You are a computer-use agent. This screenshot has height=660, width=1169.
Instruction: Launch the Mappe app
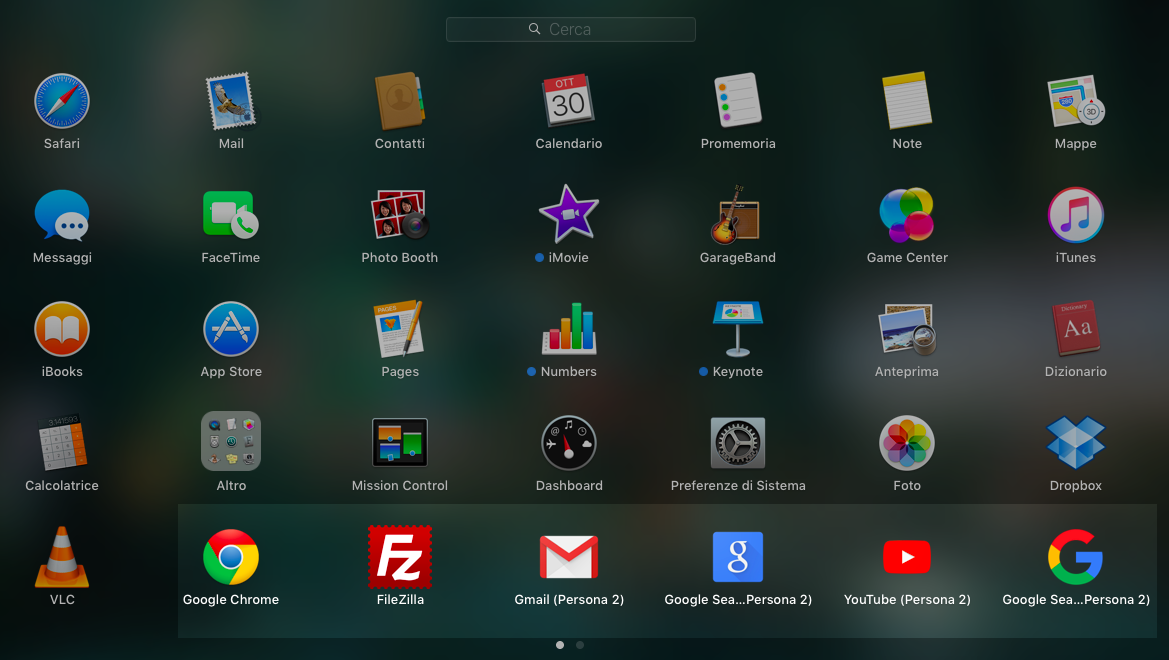point(1075,101)
